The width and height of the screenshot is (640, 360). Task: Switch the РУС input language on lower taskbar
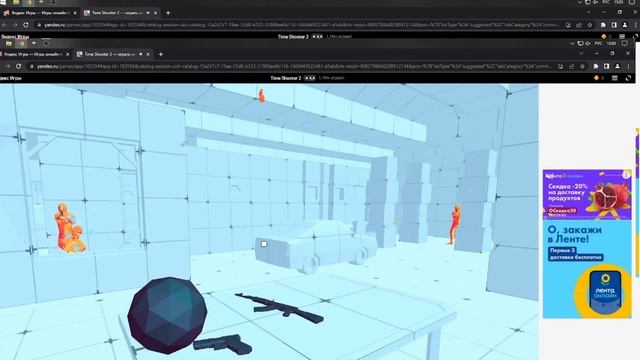tap(598, 43)
